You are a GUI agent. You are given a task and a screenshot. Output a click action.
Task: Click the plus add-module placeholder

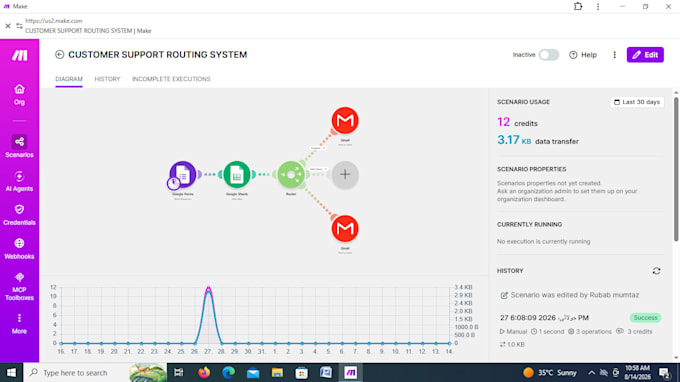point(345,174)
